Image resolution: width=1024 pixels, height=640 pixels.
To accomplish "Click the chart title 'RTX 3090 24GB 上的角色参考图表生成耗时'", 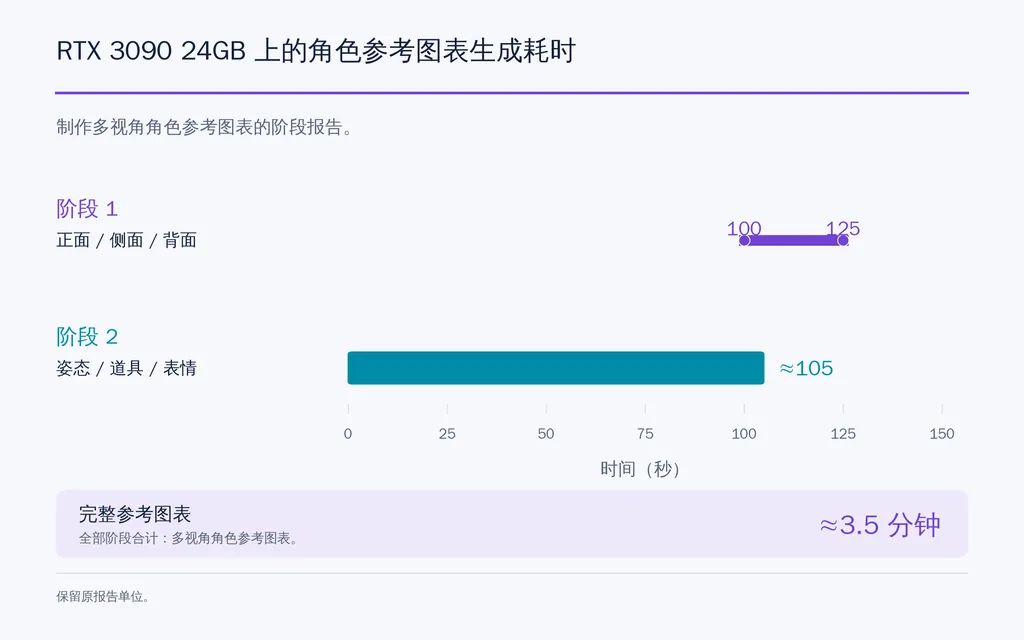I will pos(316,51).
